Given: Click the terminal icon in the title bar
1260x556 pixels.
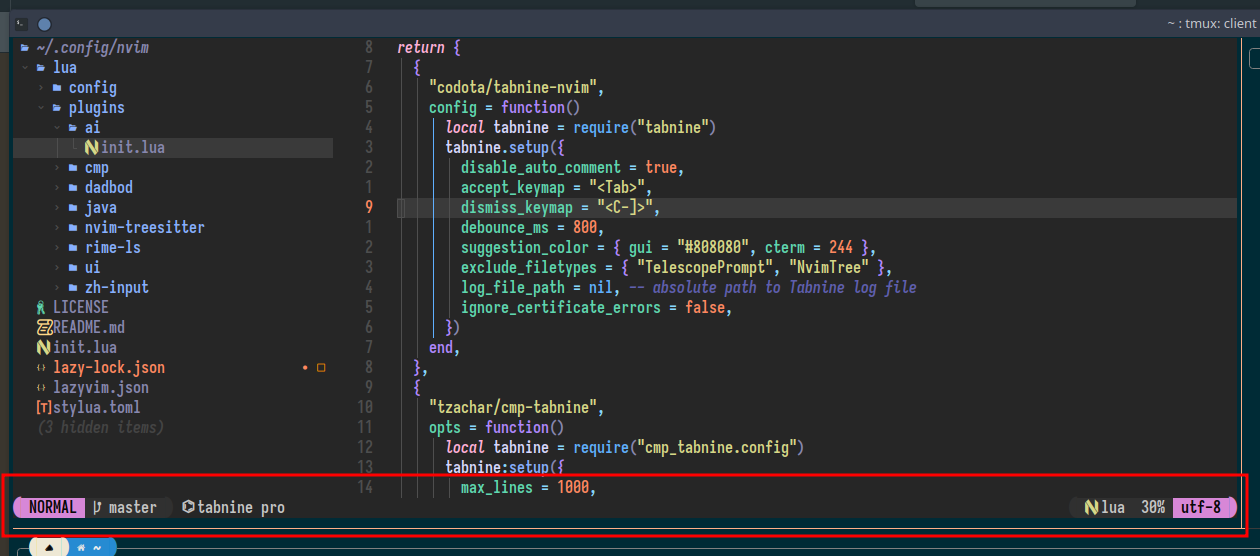Looking at the screenshot, I should pos(21,24).
